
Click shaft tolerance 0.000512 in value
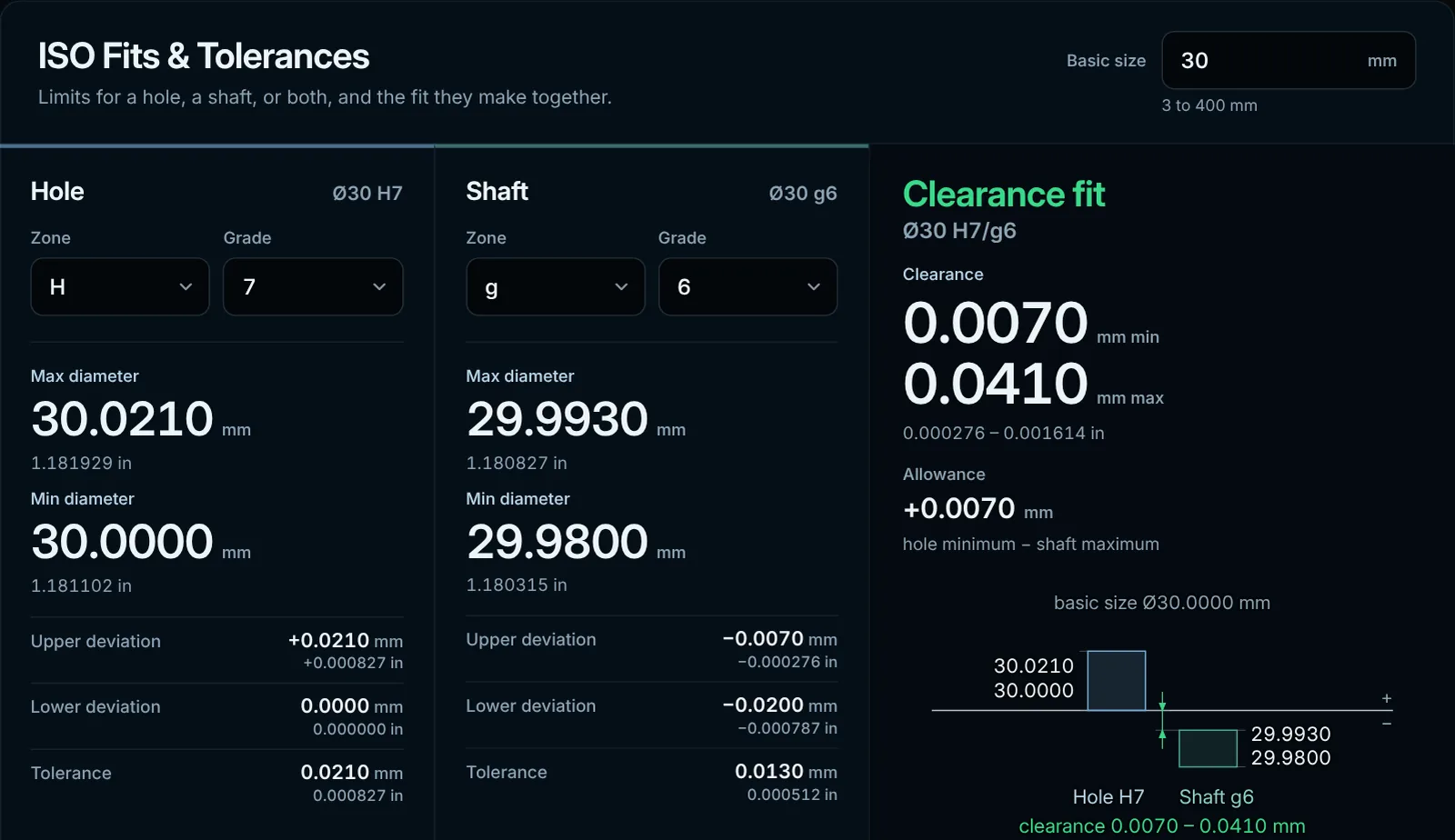[792, 795]
